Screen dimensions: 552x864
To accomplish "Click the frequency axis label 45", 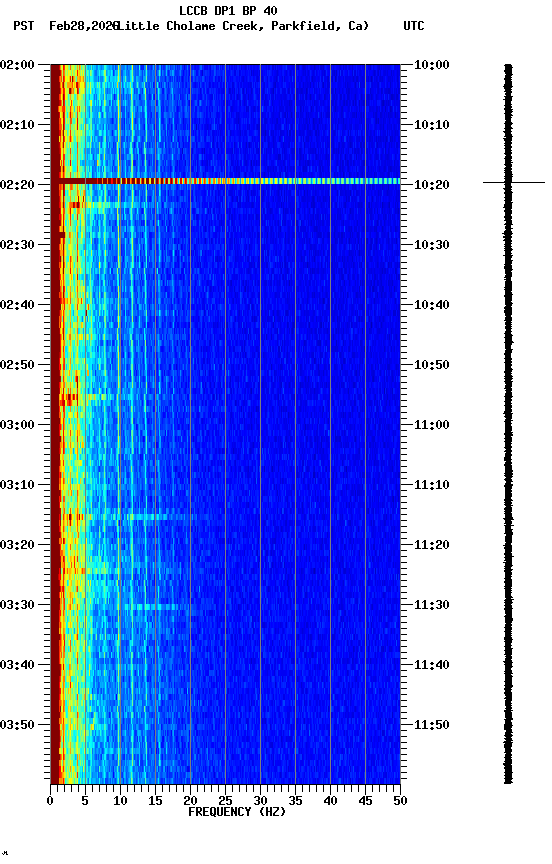I will (x=365, y=801).
